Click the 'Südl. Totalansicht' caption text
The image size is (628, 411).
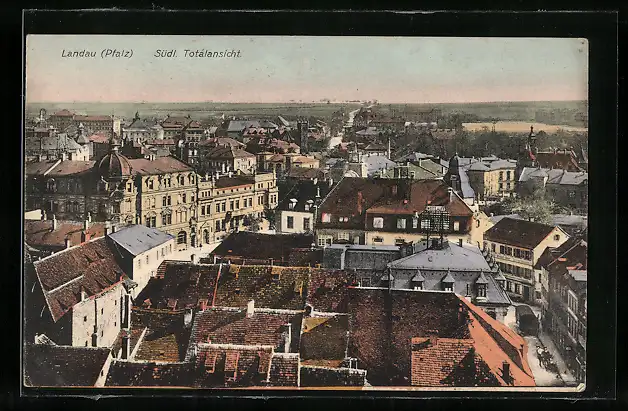(198, 54)
